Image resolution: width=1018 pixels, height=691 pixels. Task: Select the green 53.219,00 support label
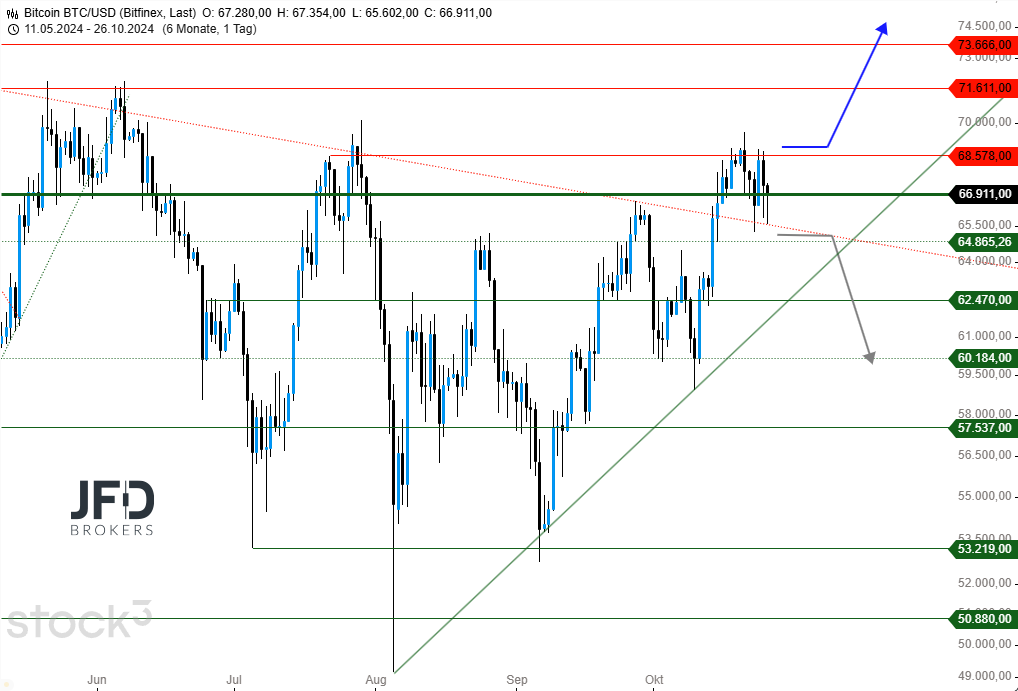(983, 549)
